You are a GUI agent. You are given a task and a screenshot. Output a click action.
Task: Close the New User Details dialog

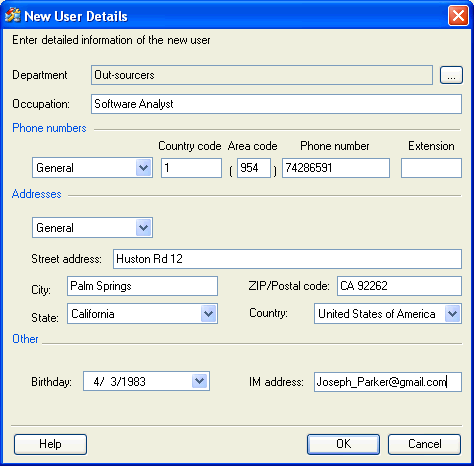click(458, 15)
